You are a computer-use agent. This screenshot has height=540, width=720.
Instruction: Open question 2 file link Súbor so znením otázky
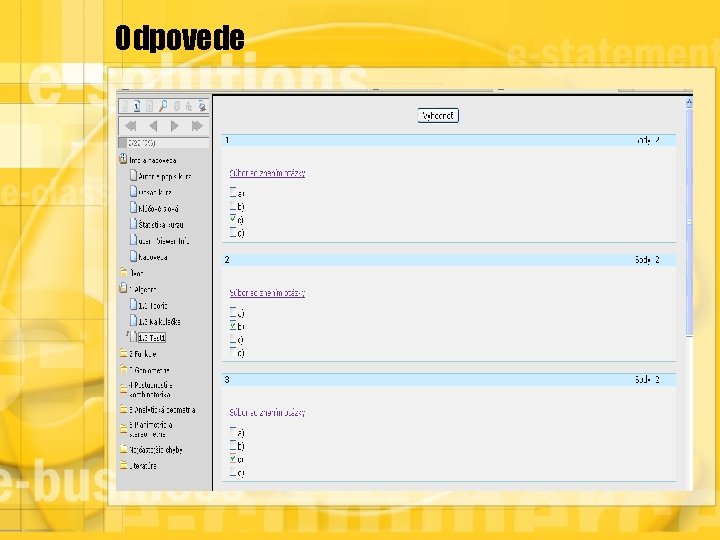(x=267, y=293)
